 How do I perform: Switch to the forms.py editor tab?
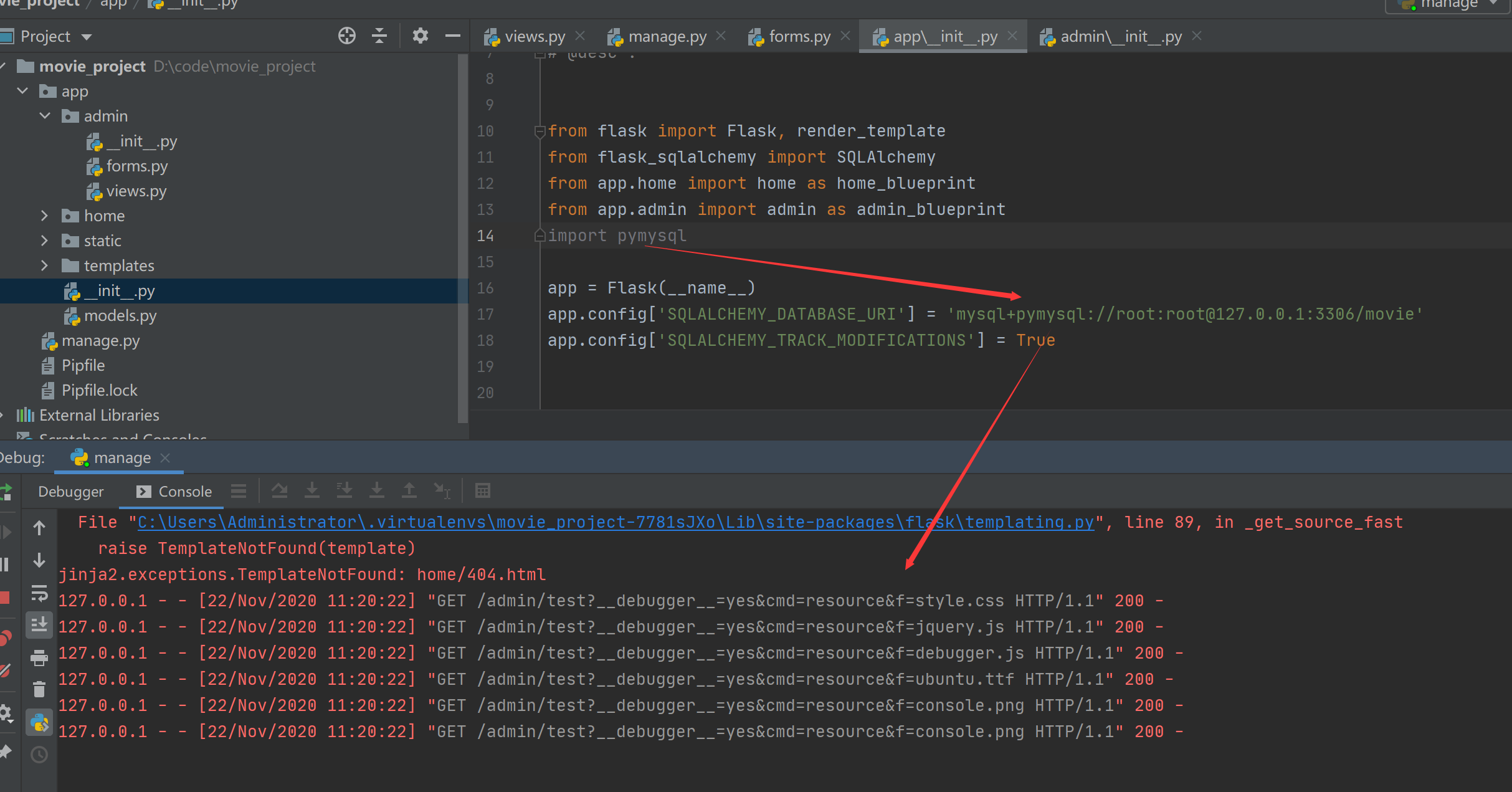click(799, 37)
